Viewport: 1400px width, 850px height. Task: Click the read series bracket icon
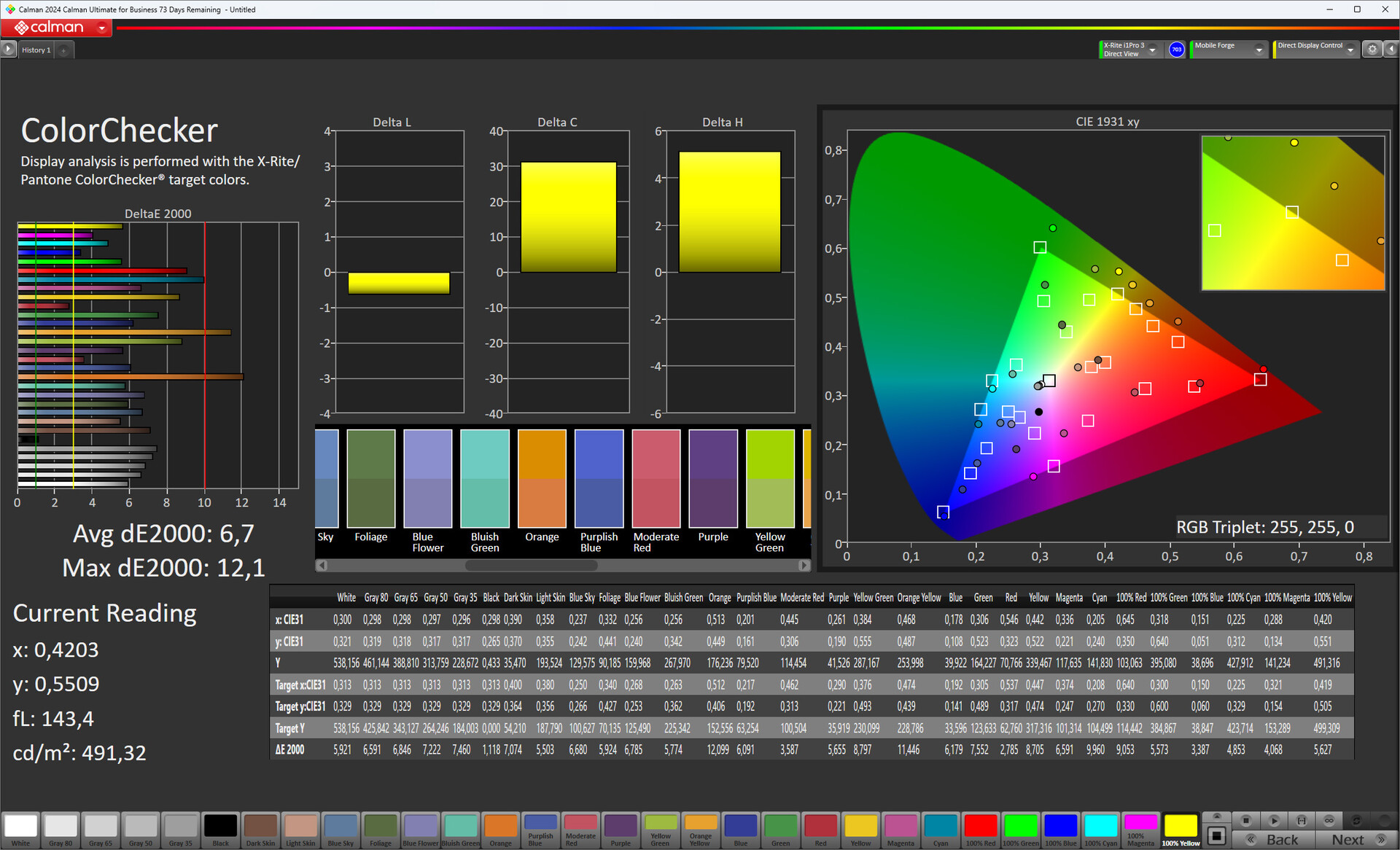point(1302,820)
